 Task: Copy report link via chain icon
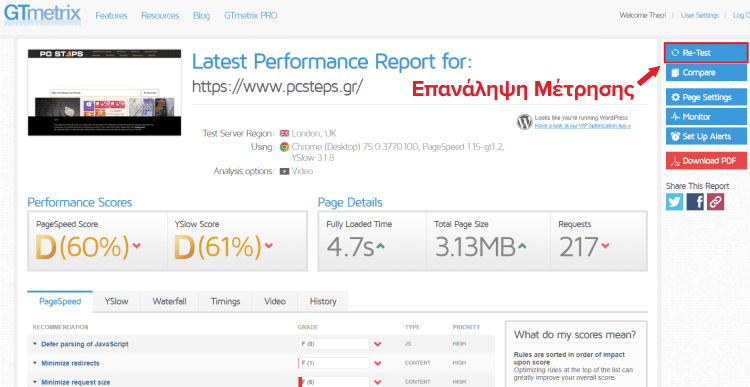[x=716, y=202]
